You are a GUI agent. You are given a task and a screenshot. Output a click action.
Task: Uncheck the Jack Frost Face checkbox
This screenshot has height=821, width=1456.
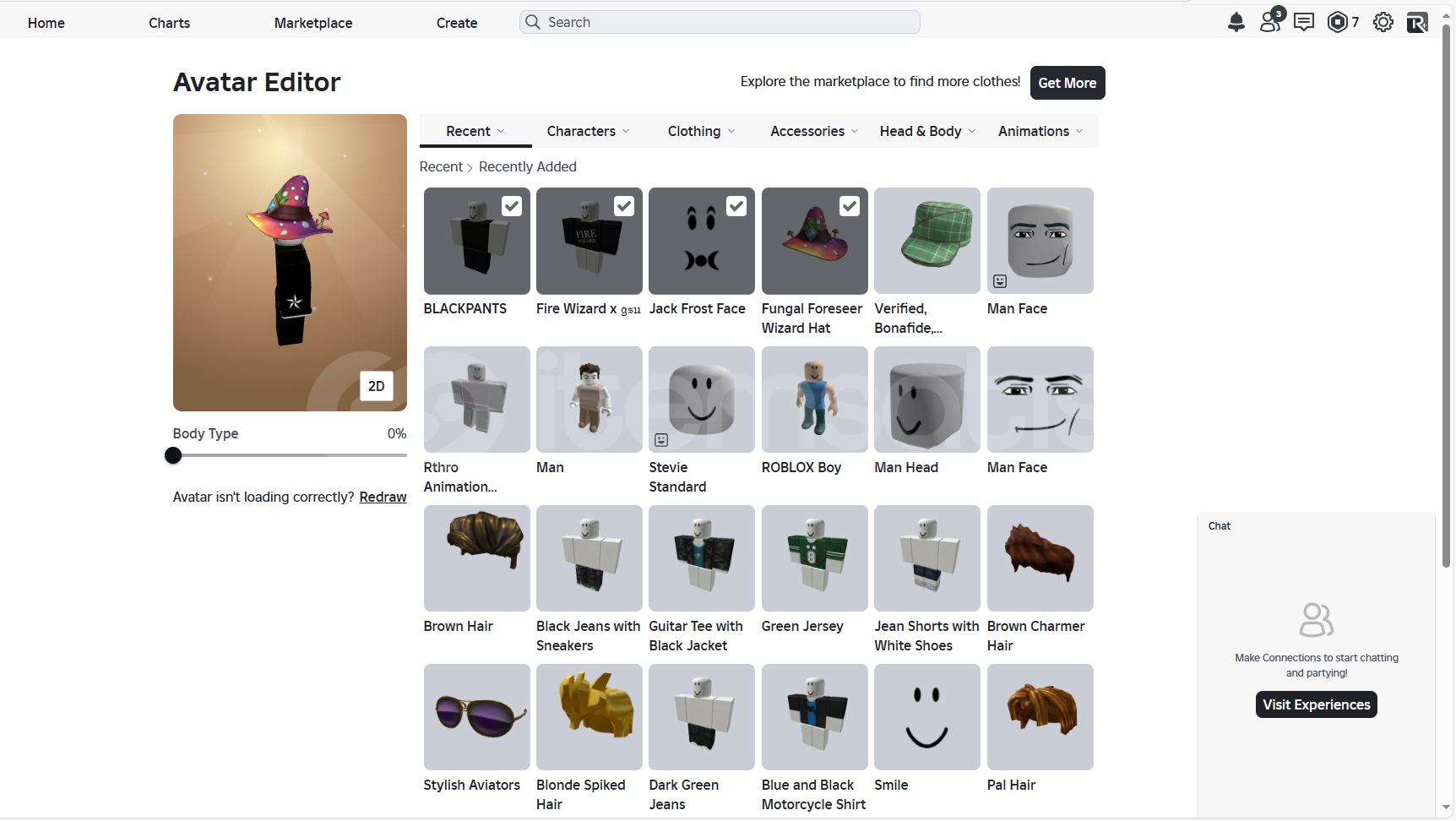coord(736,206)
